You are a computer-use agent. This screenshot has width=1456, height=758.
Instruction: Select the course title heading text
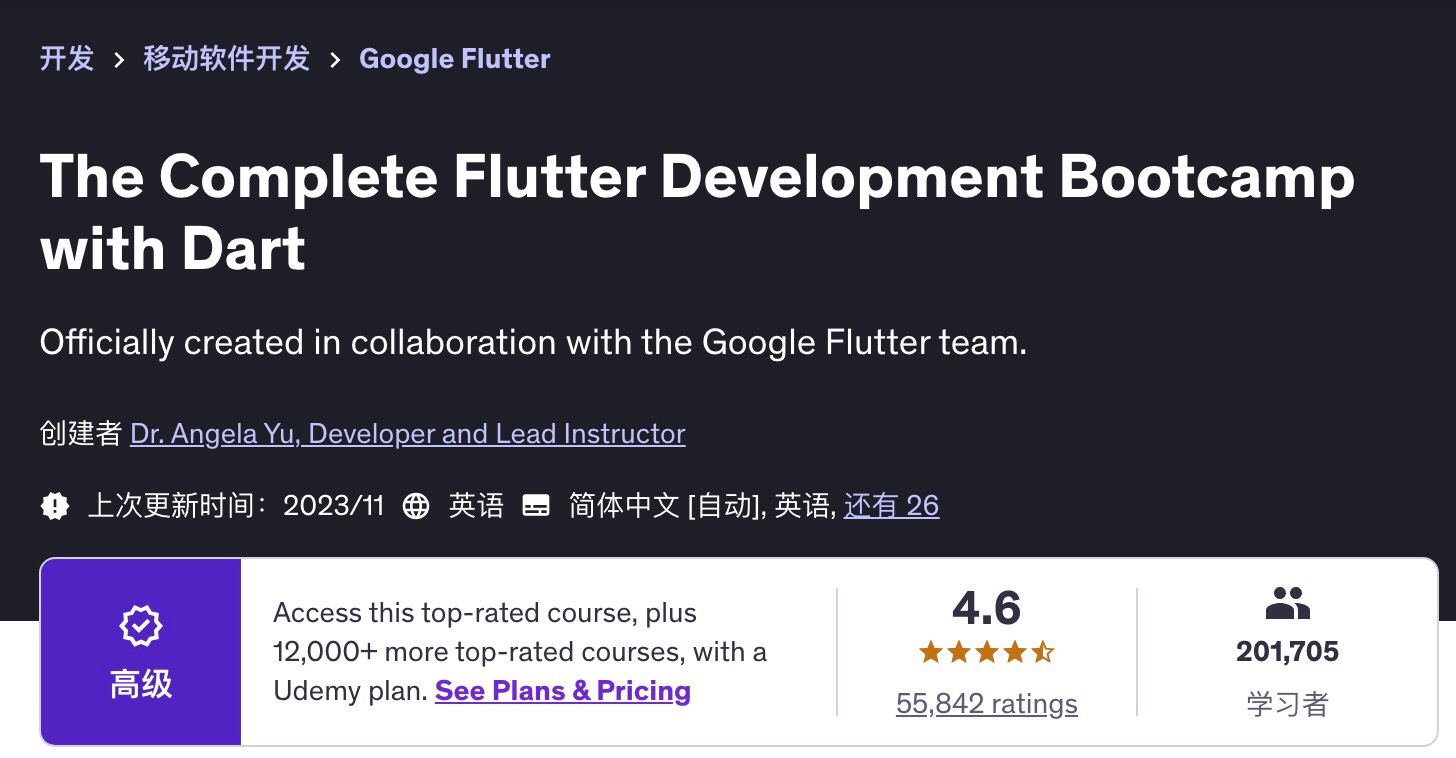tap(697, 212)
